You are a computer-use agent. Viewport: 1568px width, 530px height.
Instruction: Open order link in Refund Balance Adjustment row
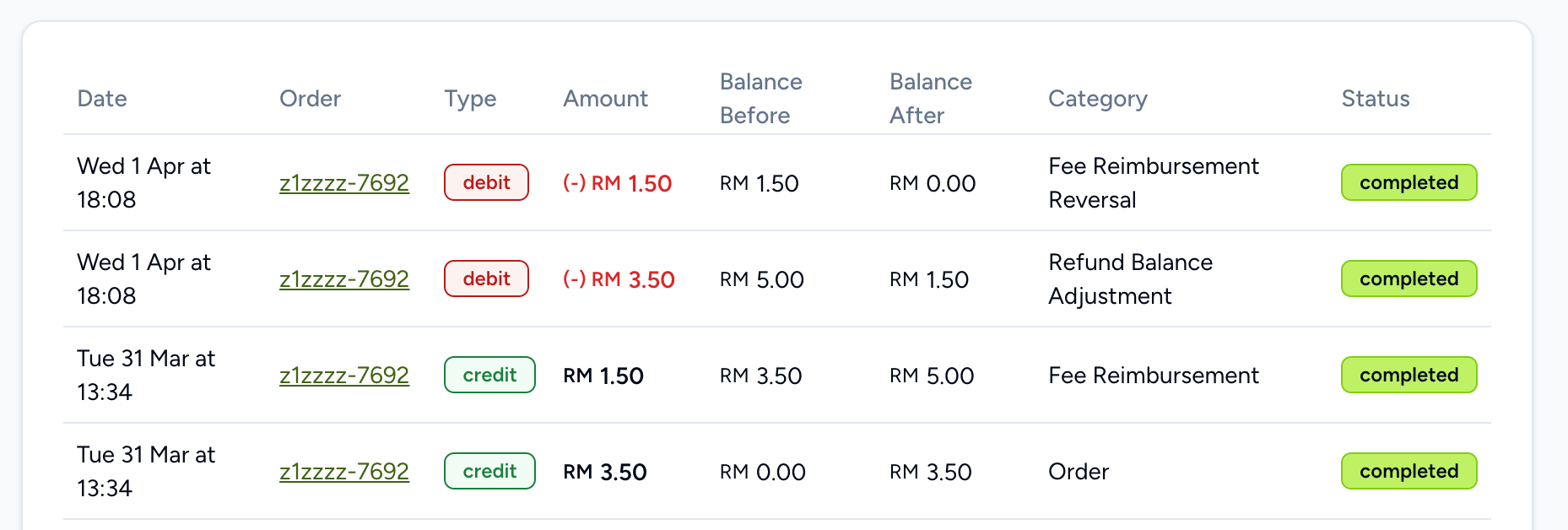(x=344, y=279)
